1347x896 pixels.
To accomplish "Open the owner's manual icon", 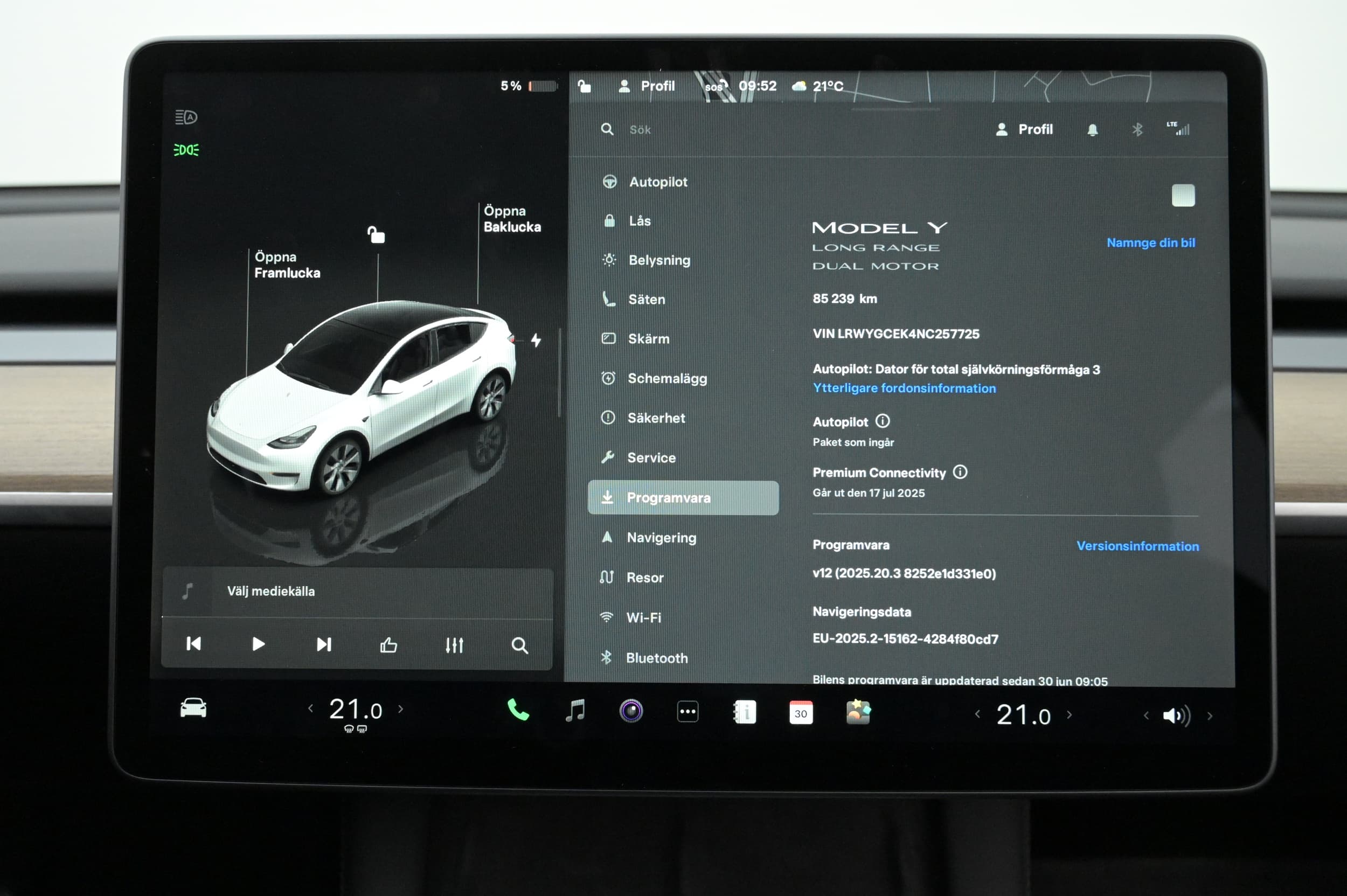I will (x=745, y=713).
